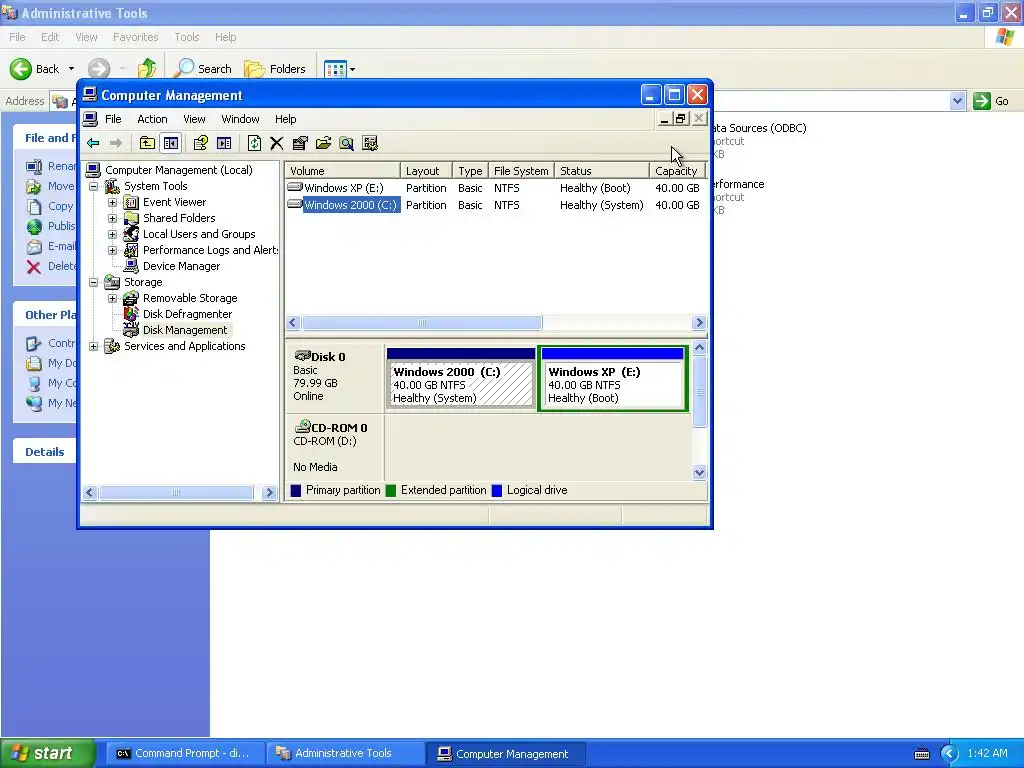Click the Back button in Administrative Tools
Screen dimensions: 1024x768
(x=35, y=69)
